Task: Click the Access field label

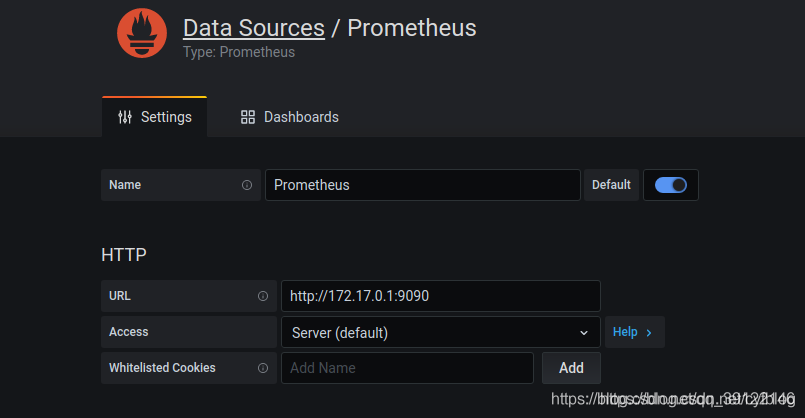Action: click(x=129, y=332)
